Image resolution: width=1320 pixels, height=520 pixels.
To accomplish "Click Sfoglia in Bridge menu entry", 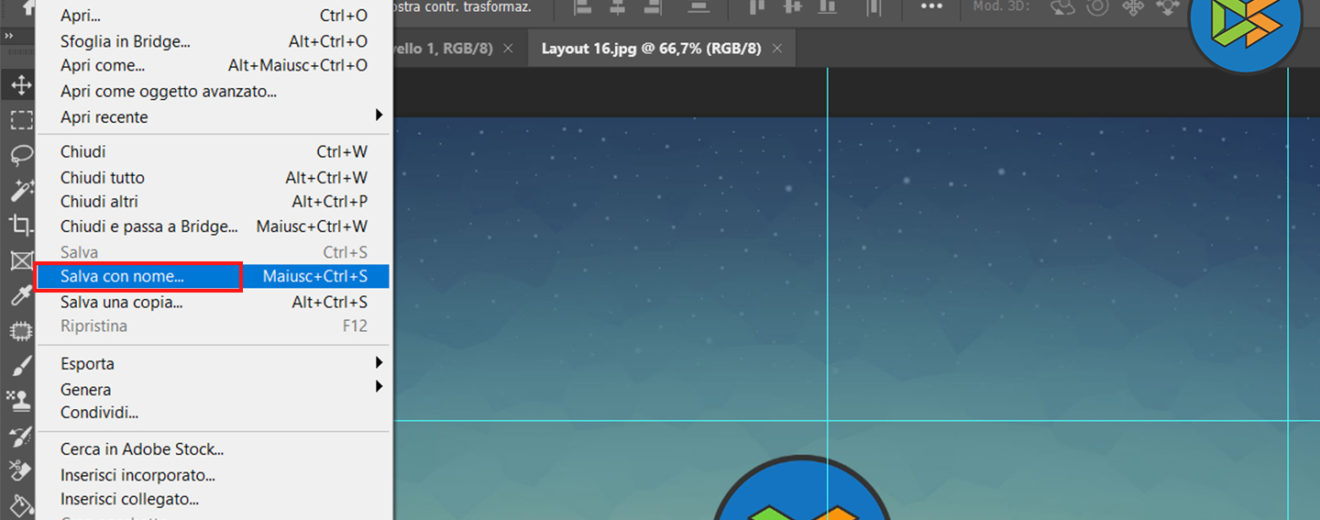I will point(125,41).
